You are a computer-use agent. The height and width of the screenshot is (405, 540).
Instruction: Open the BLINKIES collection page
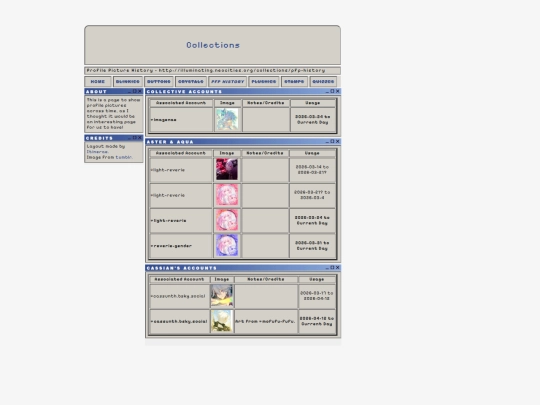(x=128, y=82)
